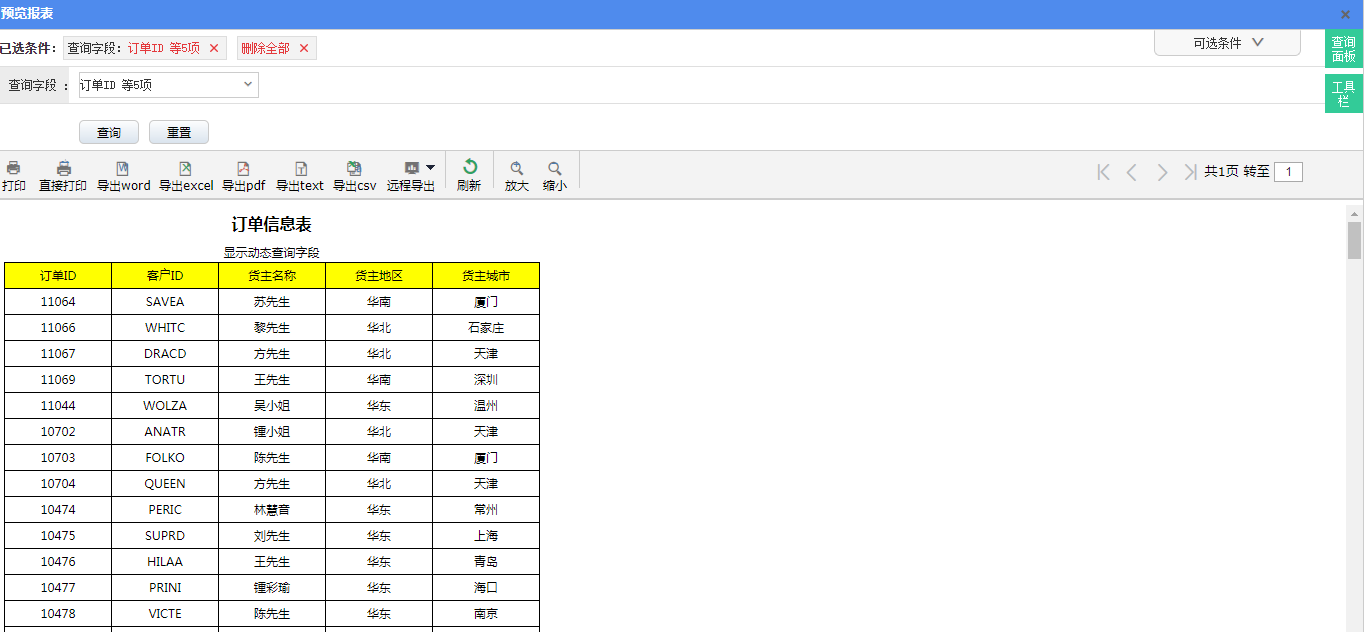
Task: Zoom in using the 放大 icon
Action: click(516, 169)
